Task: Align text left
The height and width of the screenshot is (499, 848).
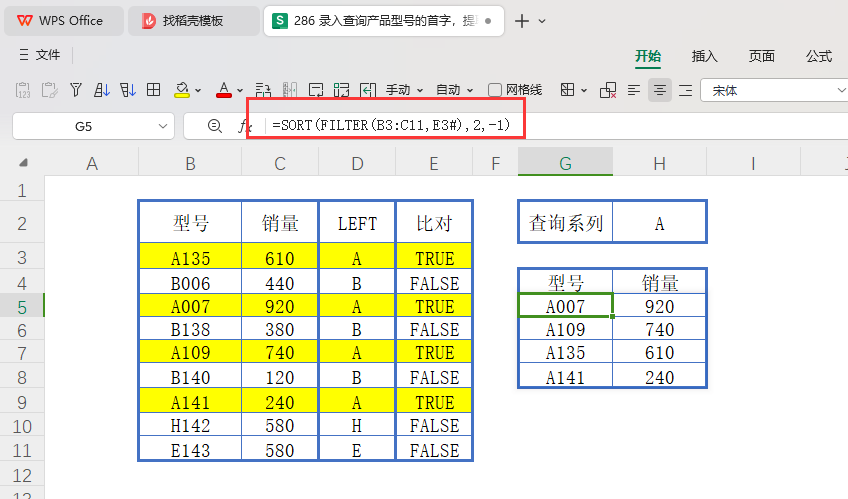Action: [634, 90]
